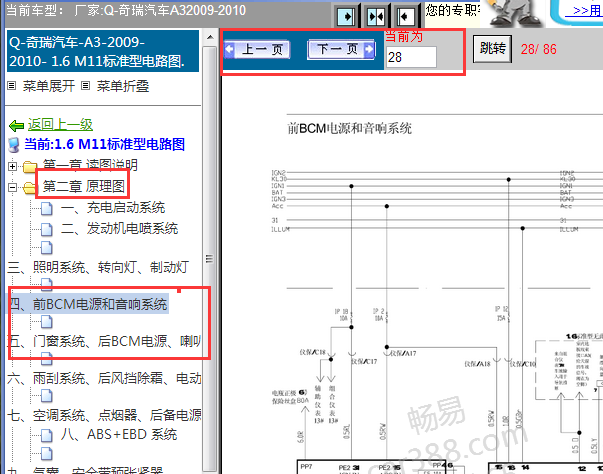Click the document icon beside 二、发动机电喷系统
603x474 pixels.
coord(47,229)
